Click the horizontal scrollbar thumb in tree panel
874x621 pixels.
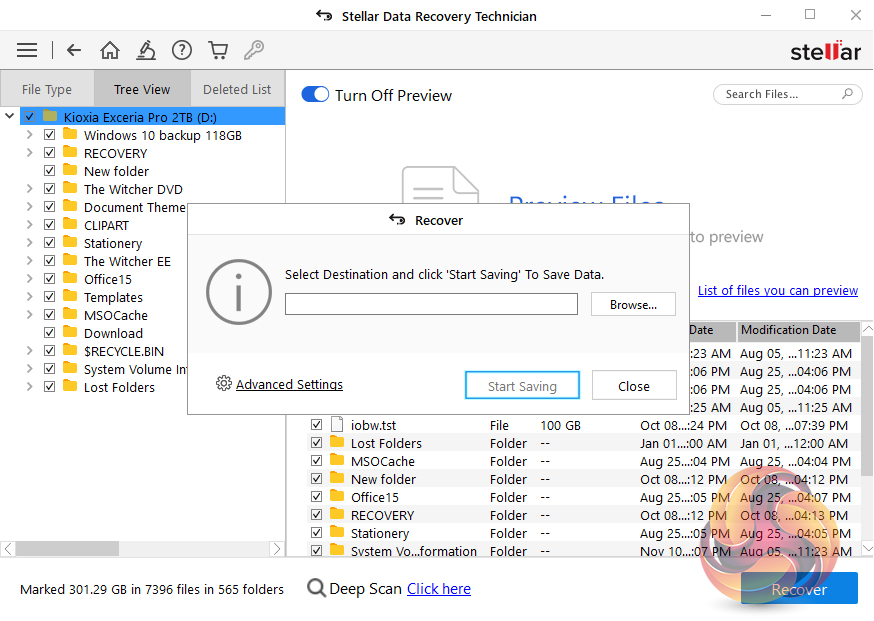click(x=67, y=549)
